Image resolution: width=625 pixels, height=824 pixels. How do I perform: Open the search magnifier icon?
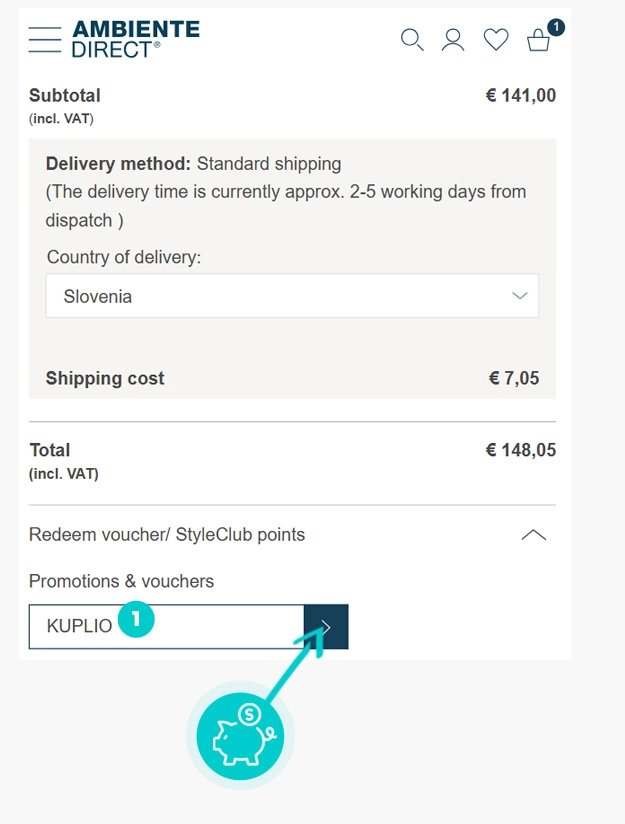412,40
